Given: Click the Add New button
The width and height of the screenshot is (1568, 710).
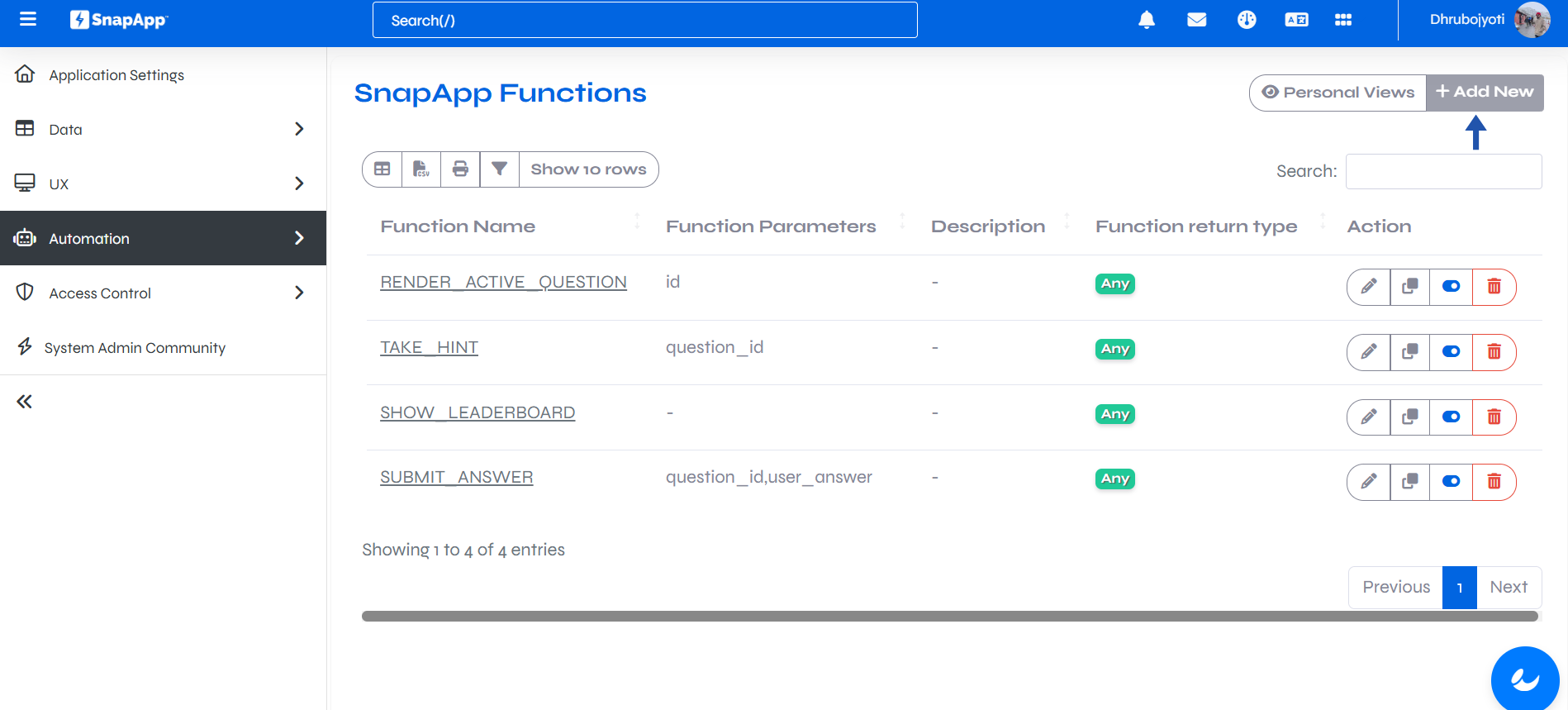Looking at the screenshot, I should [x=1485, y=93].
